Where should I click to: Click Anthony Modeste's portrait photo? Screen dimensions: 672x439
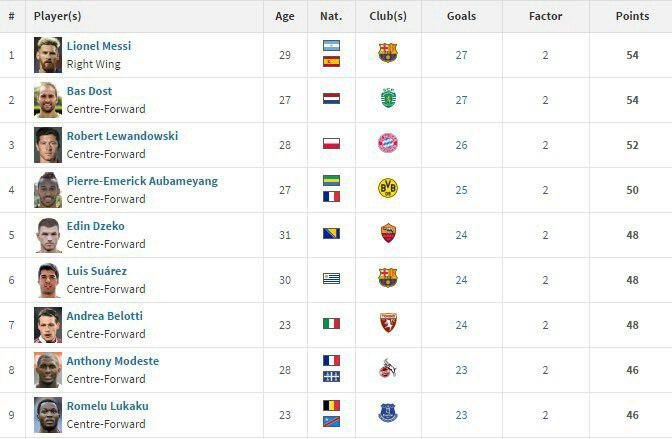coord(48,370)
